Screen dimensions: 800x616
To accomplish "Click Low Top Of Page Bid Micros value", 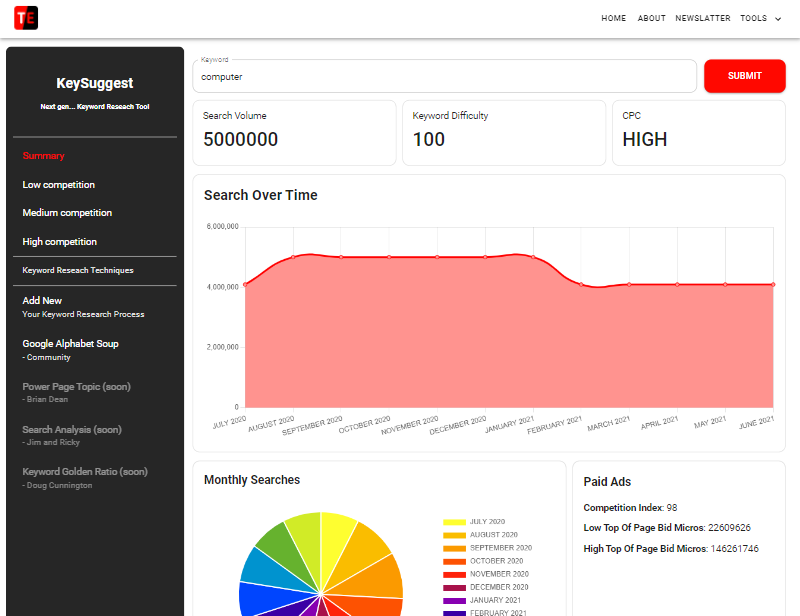I will click(729, 528).
